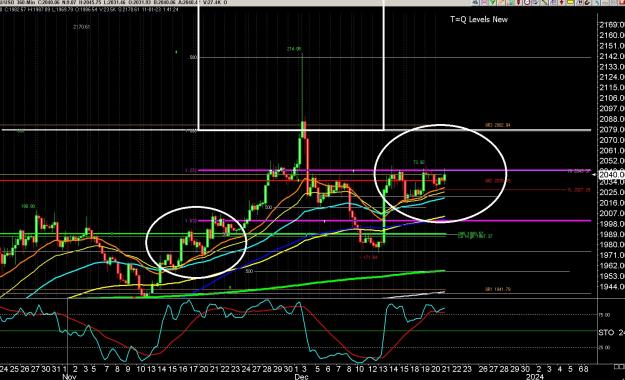
Task: Click the 25.00 stochastic level label
Action: point(604,348)
